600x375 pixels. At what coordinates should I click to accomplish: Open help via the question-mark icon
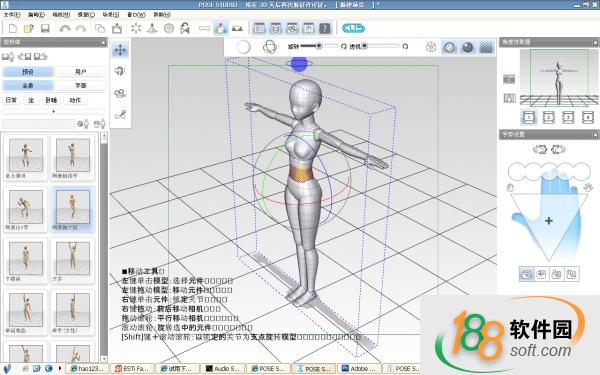324,28
